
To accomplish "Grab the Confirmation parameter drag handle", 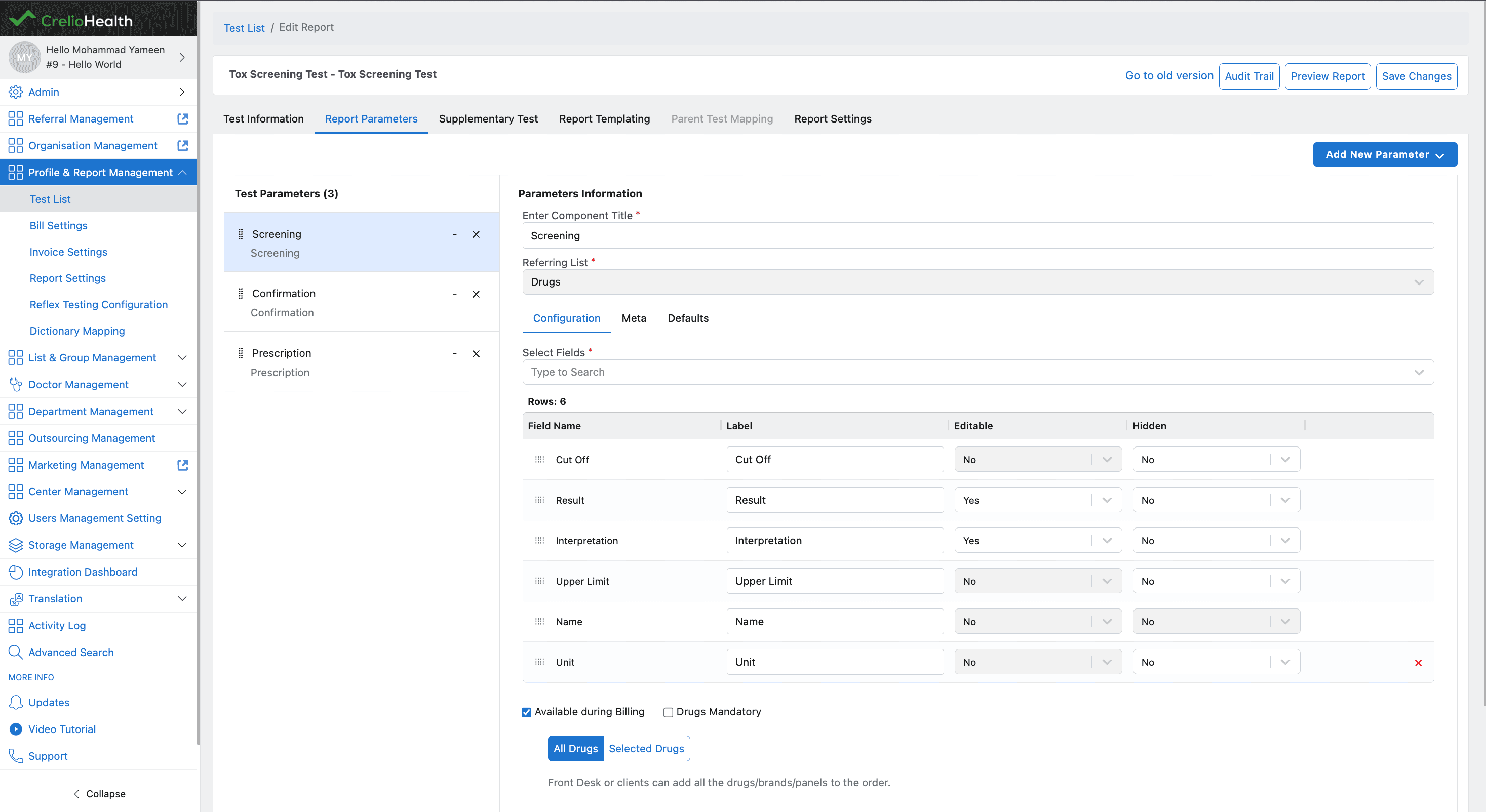I will [241, 294].
